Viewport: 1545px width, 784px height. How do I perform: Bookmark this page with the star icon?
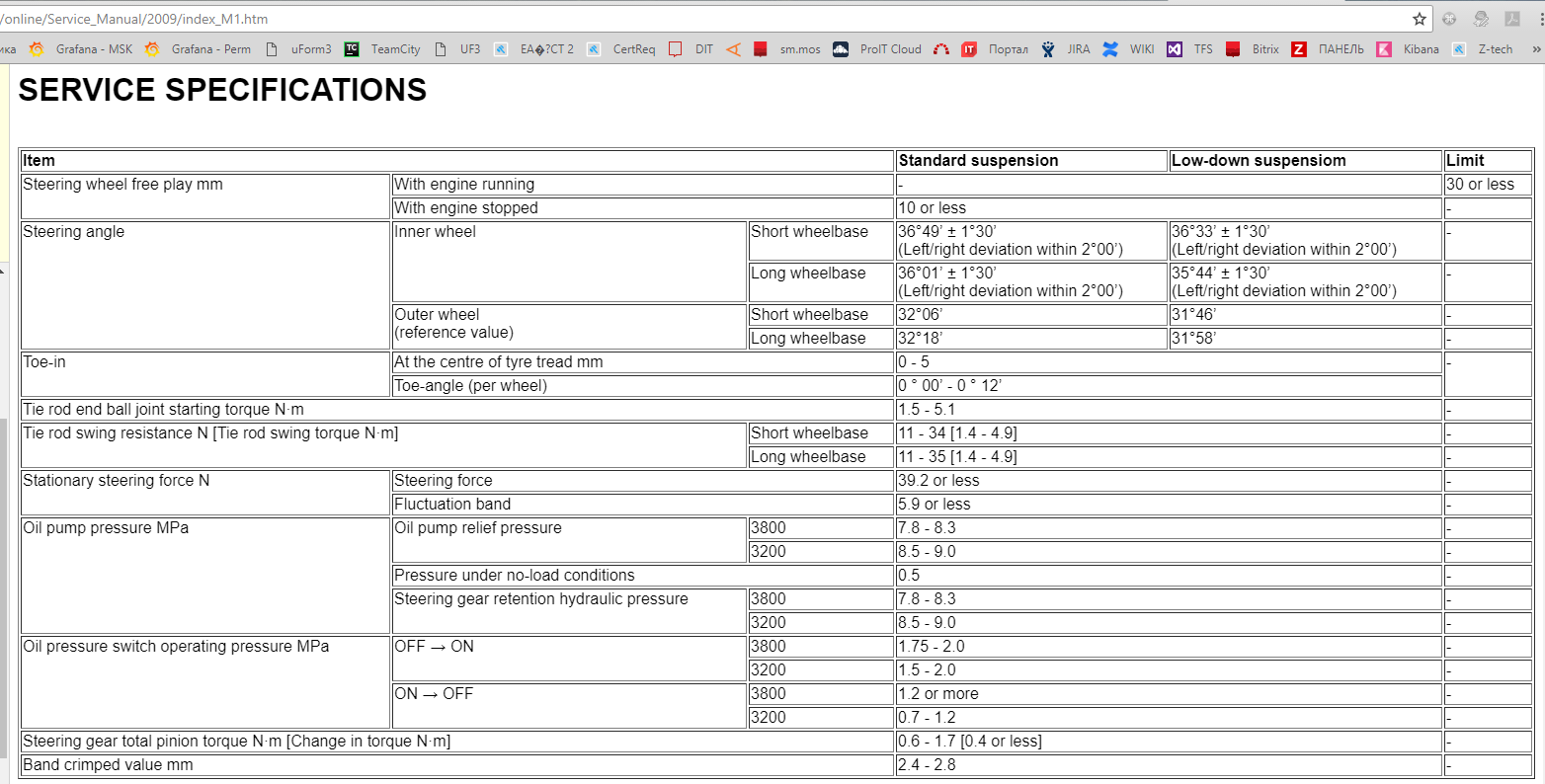tap(1420, 19)
